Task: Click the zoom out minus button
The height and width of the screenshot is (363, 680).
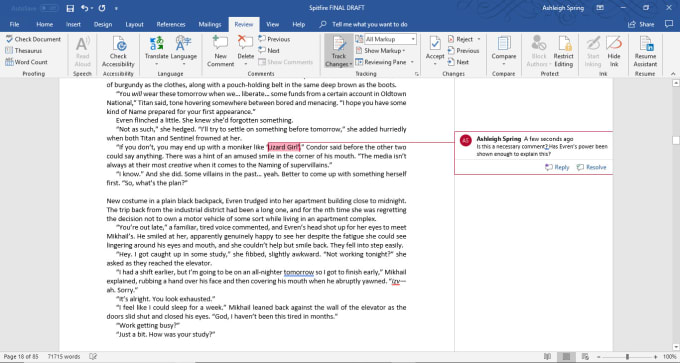Action: 599,356
